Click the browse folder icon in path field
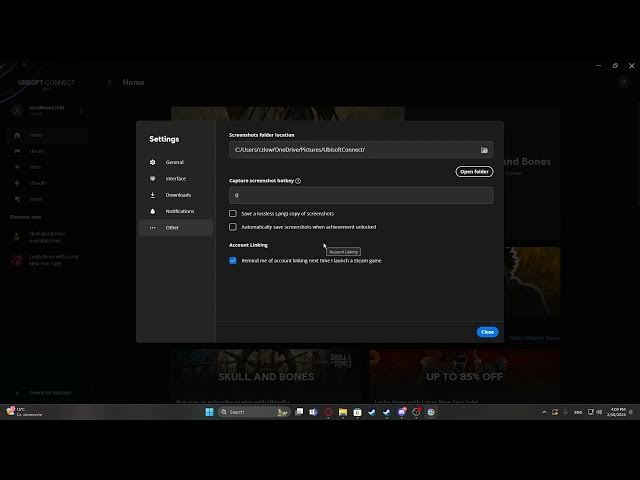The width and height of the screenshot is (640, 480). [484, 150]
